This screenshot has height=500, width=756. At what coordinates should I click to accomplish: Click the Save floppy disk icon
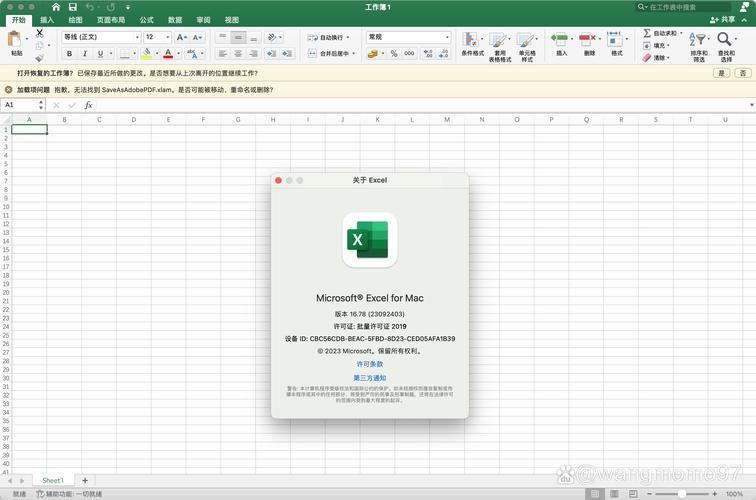72,7
